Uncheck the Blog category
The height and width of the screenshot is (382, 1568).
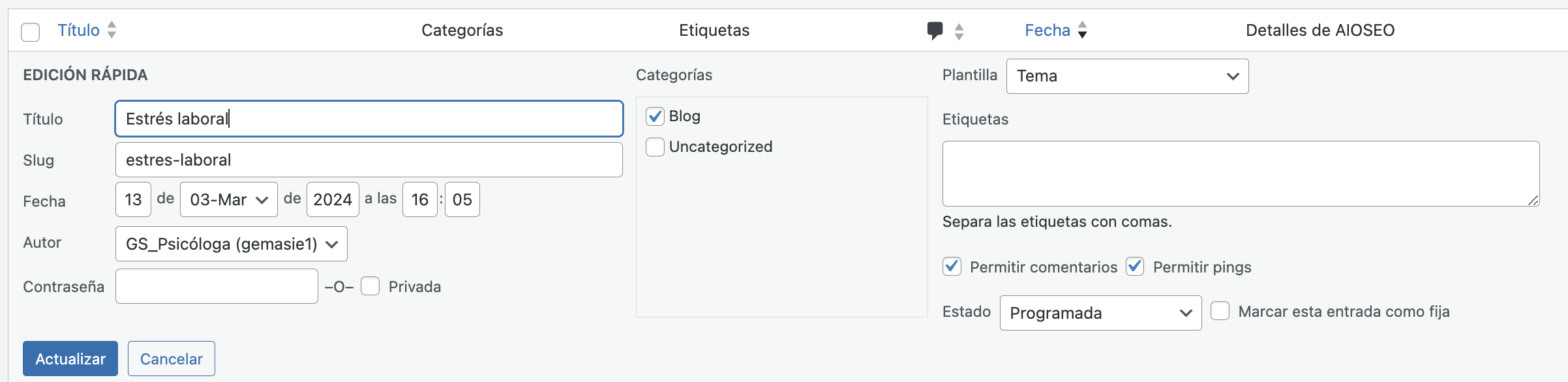(x=655, y=117)
